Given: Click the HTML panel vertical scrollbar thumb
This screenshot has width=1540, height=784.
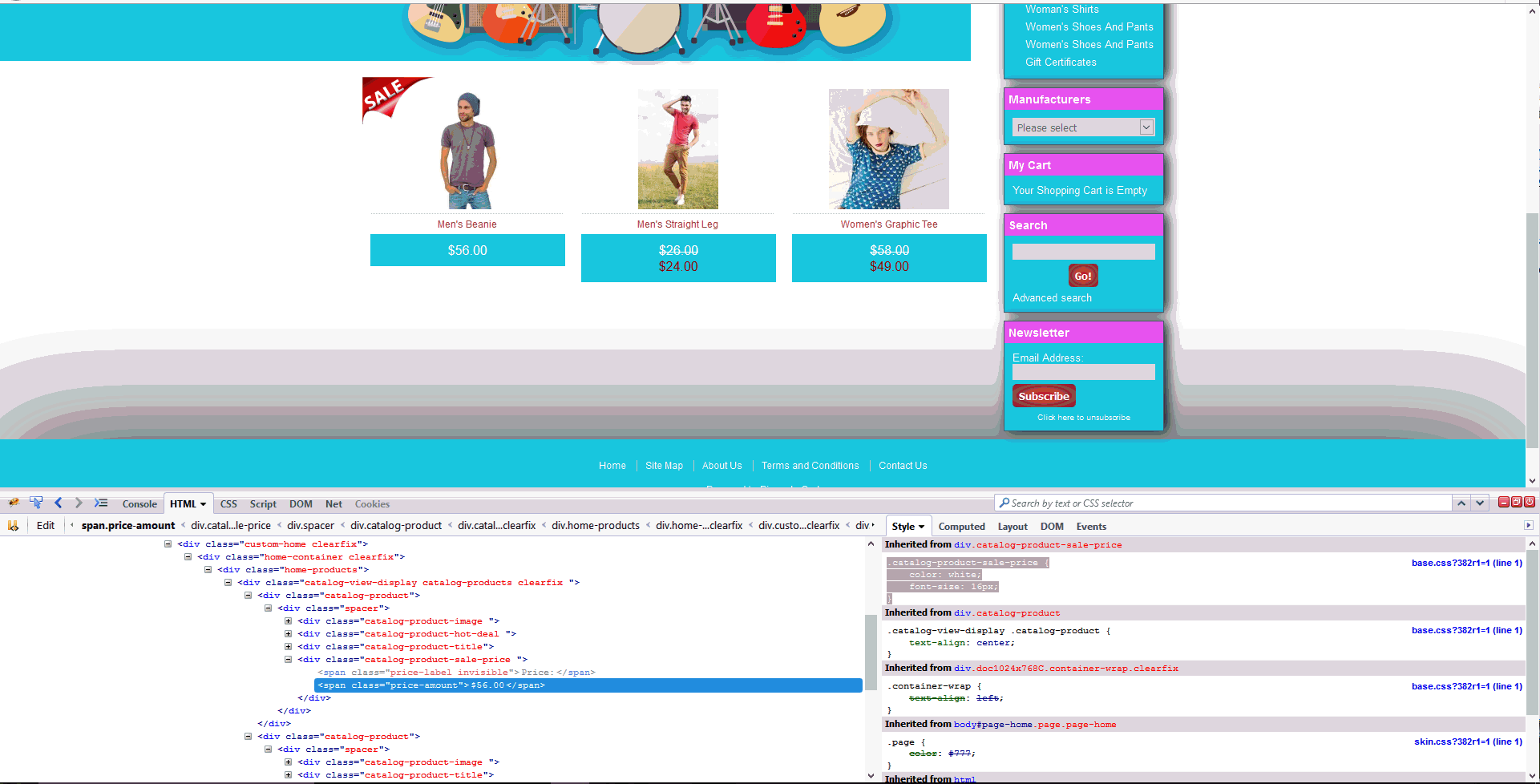Looking at the screenshot, I should click(x=871, y=651).
